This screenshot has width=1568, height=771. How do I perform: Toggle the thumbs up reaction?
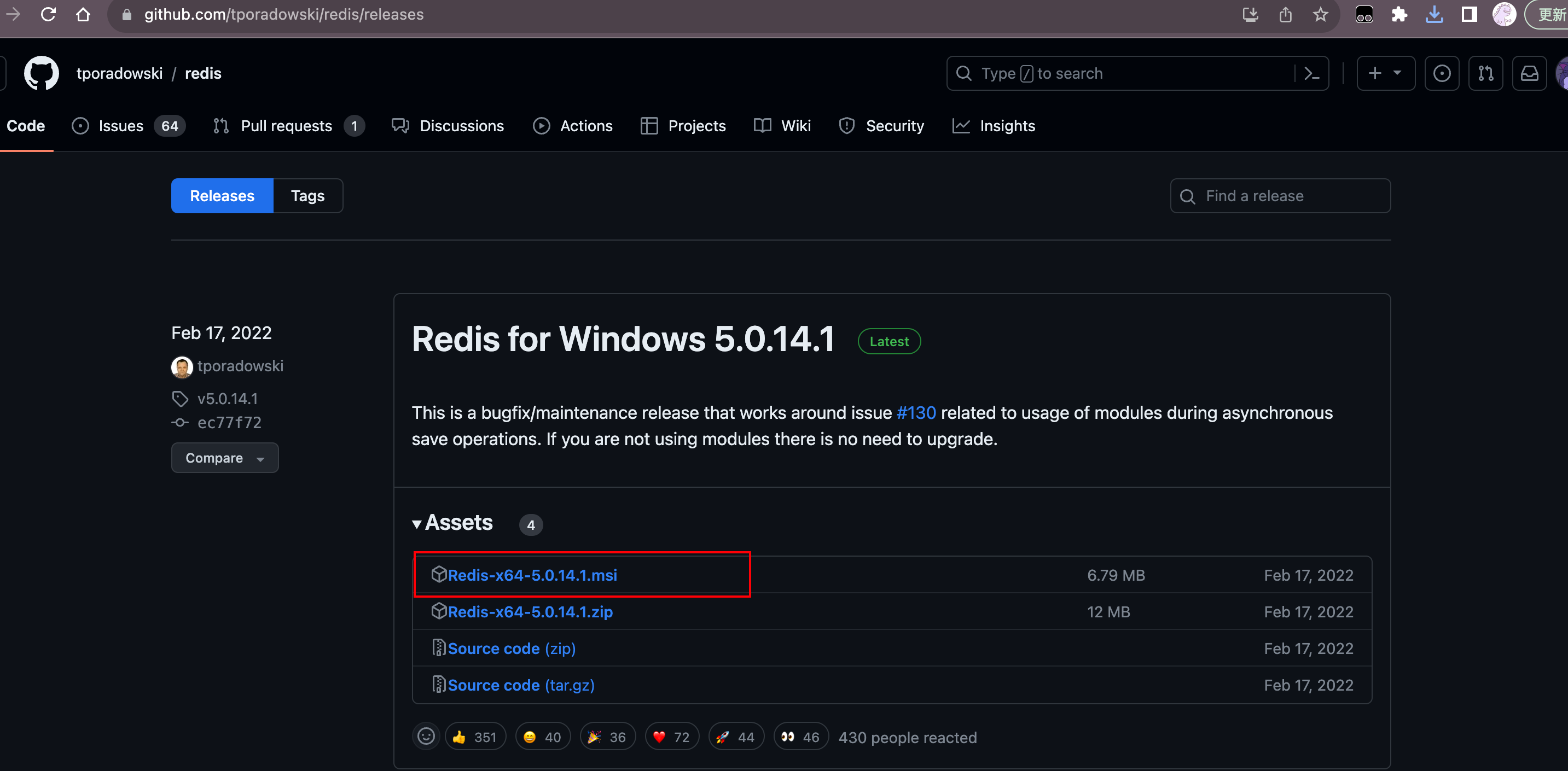[x=475, y=737]
